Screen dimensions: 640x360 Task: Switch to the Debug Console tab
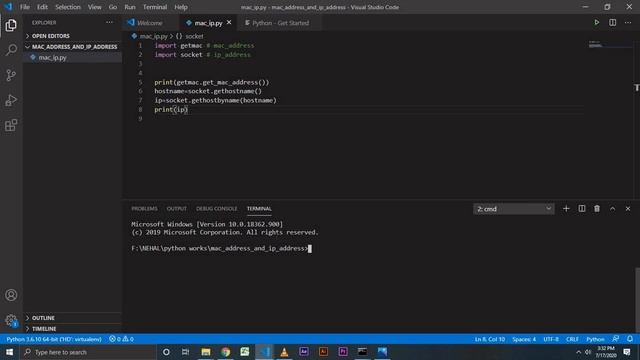216,209
